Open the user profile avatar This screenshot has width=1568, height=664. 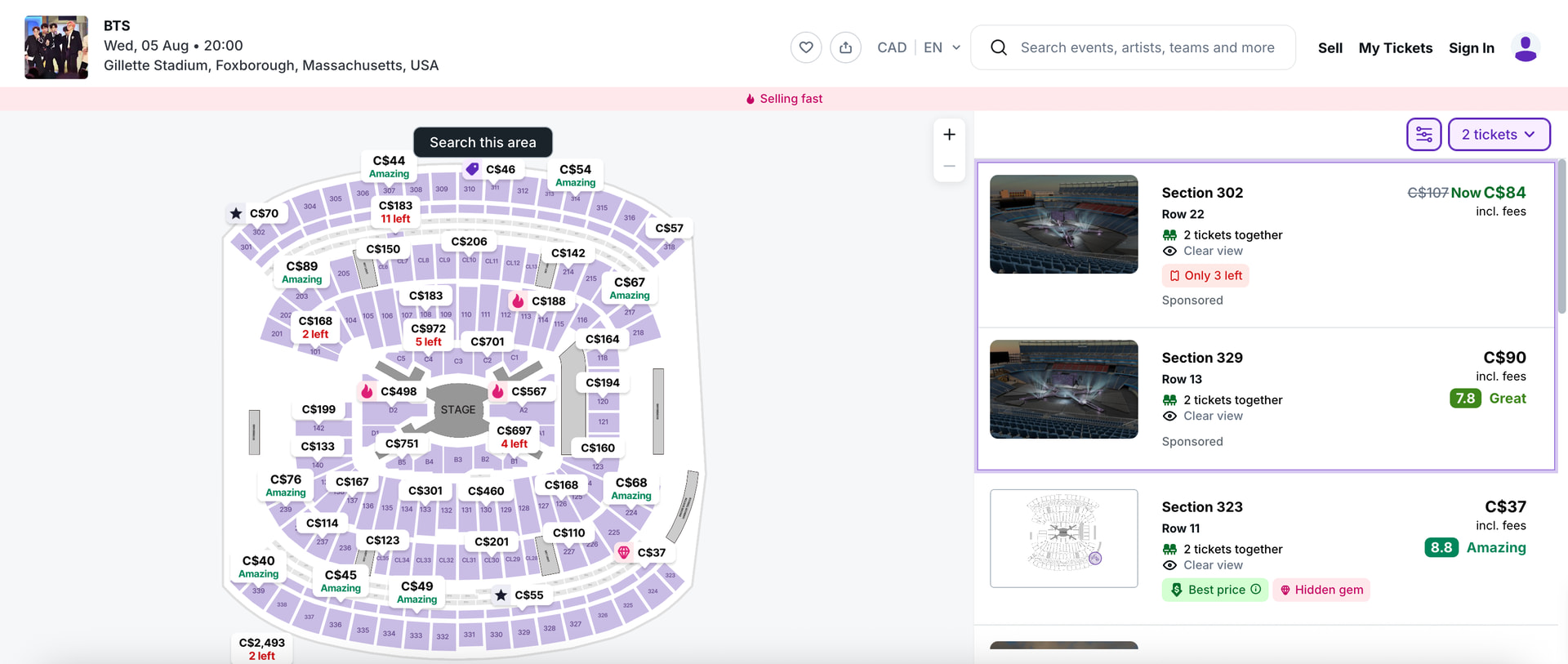1525,47
